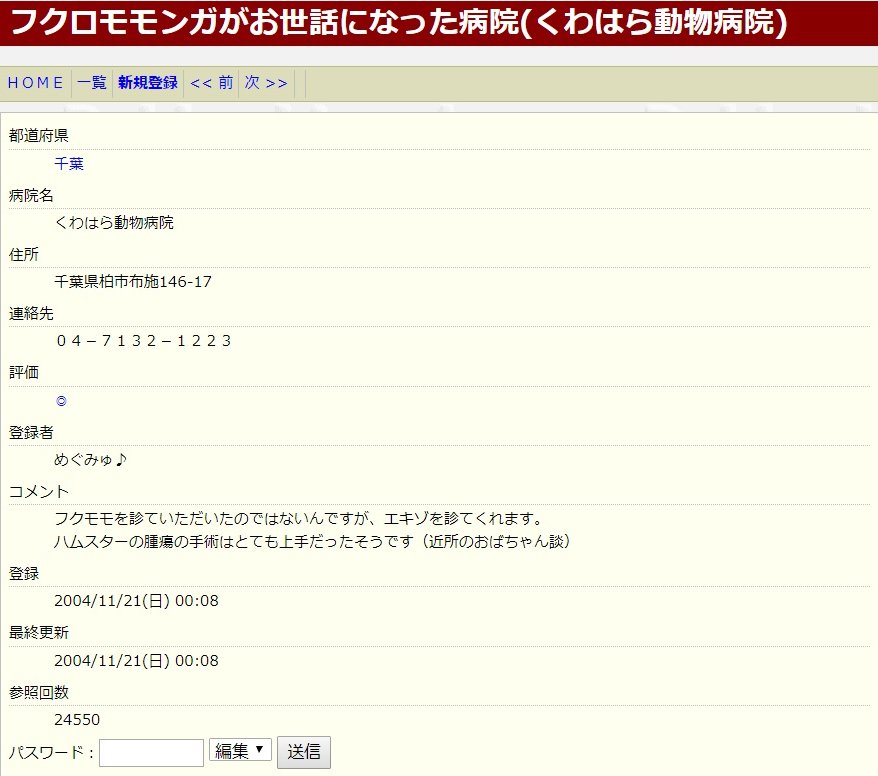Click the phone number 04-7132-1223
This screenshot has width=878, height=776.
143,341
